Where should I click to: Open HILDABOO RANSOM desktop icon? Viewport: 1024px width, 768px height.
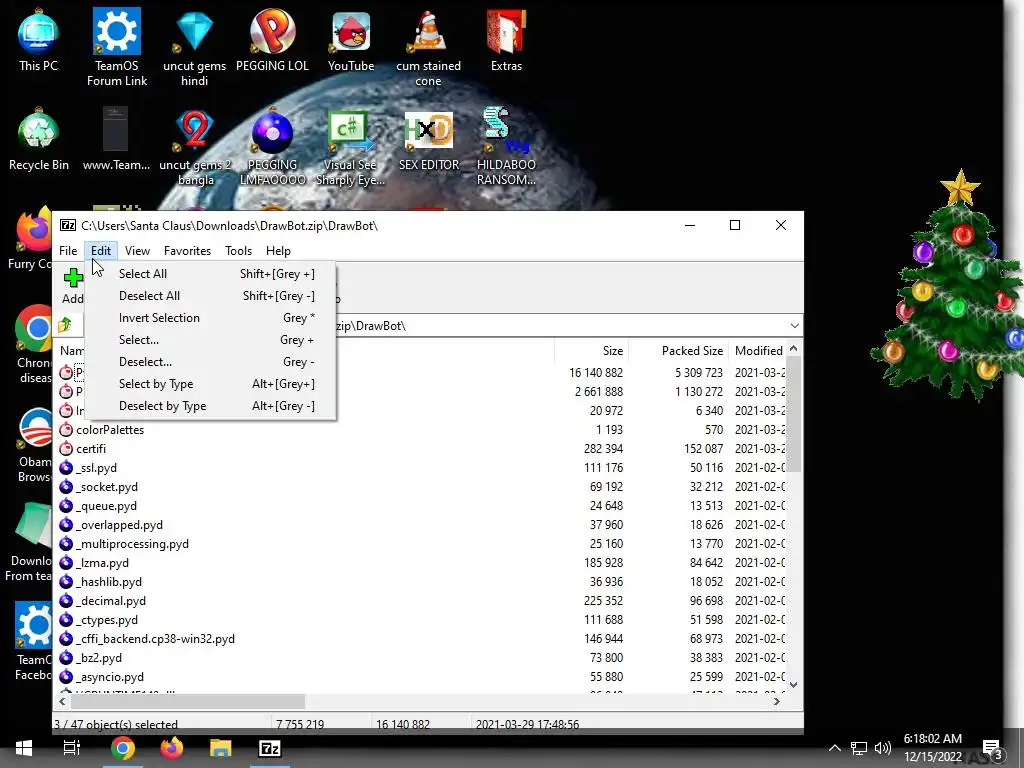(x=506, y=148)
